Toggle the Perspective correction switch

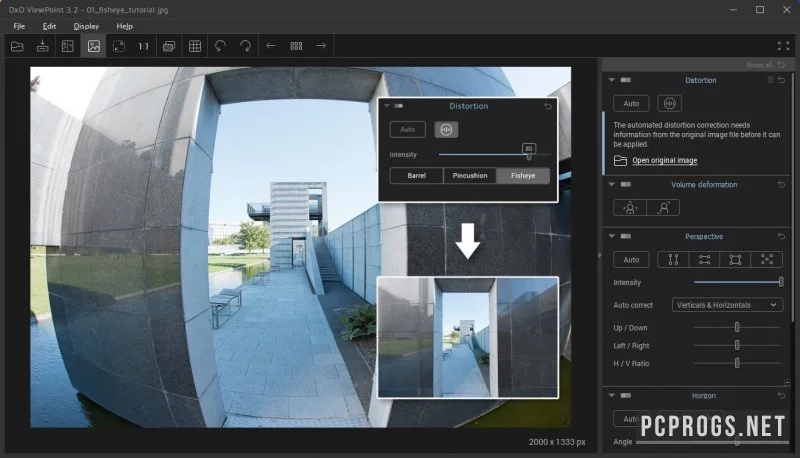(x=626, y=236)
